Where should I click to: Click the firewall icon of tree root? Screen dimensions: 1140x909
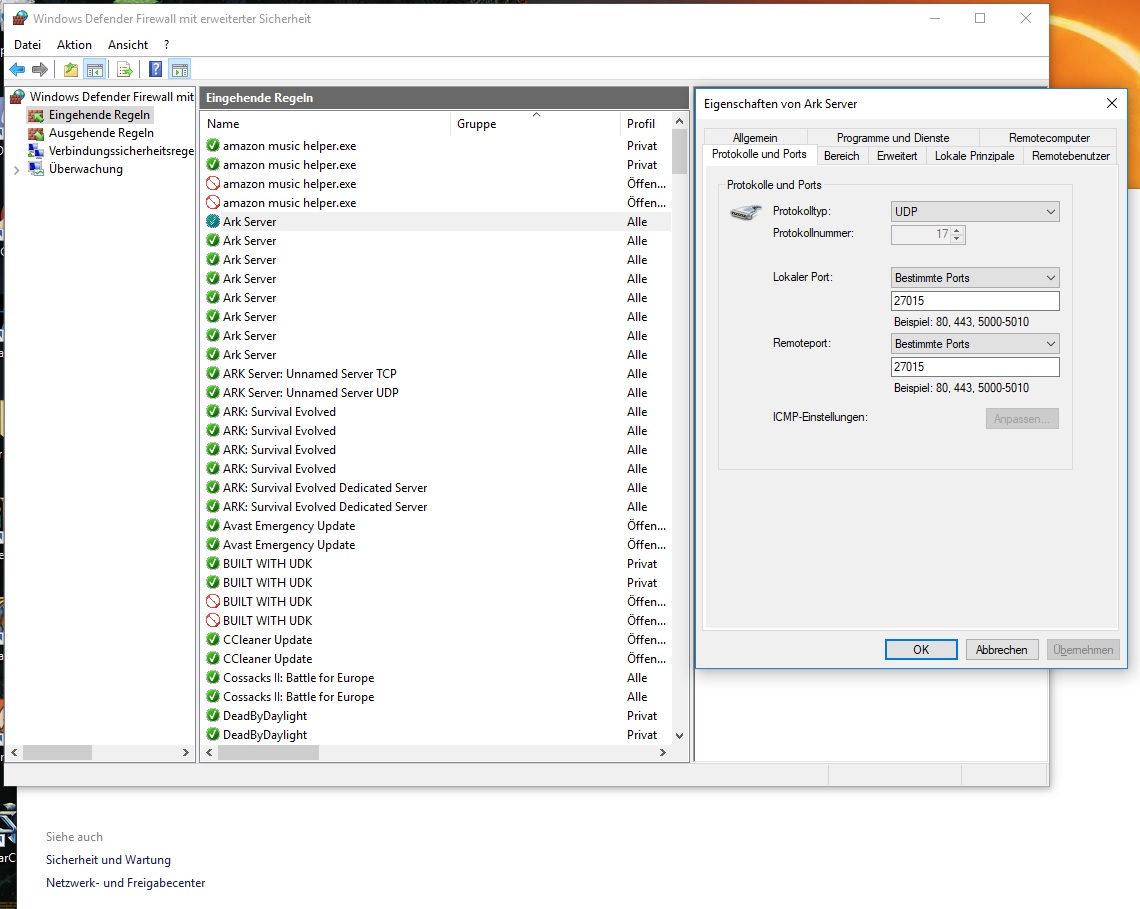pyautogui.click(x=17, y=96)
